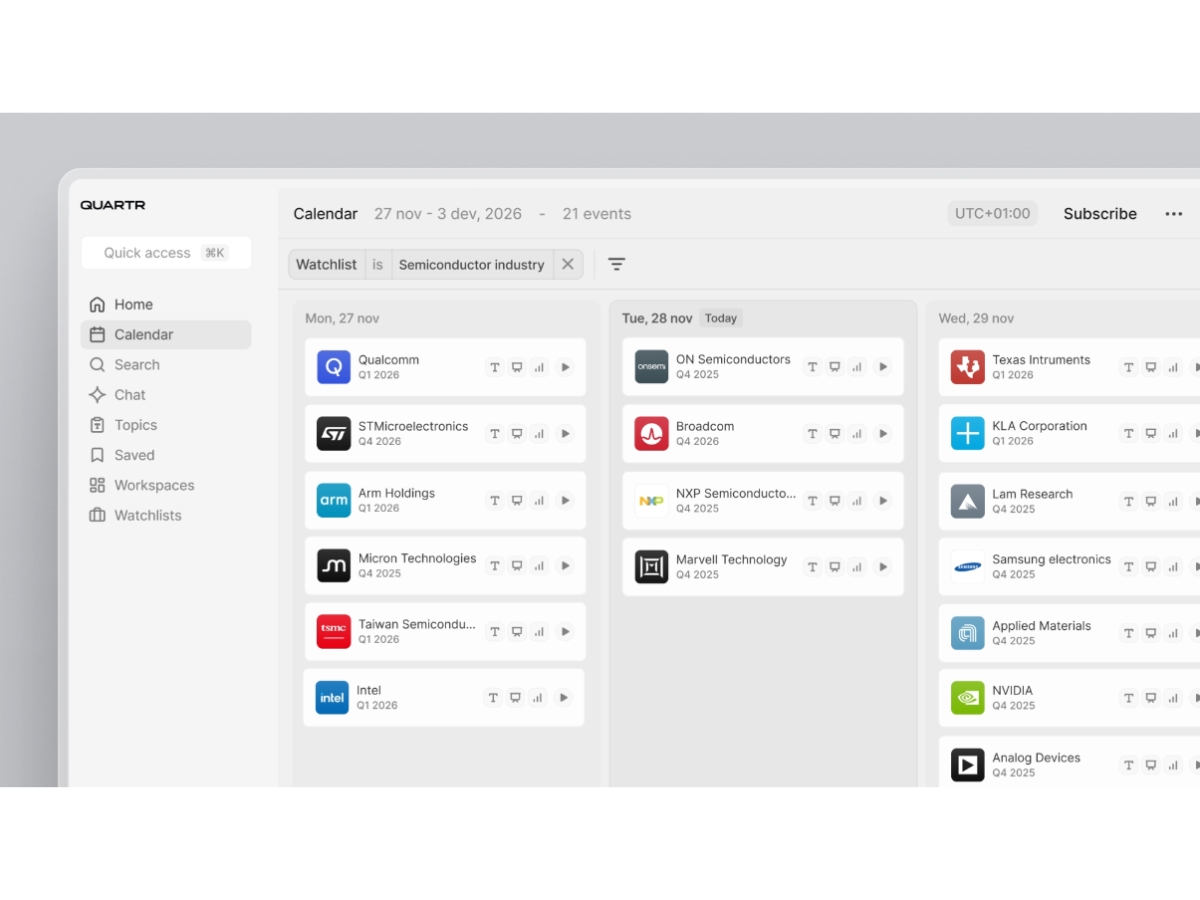The height and width of the screenshot is (900, 1200).
Task: Open Qualcomm report chart icon
Action: point(540,367)
